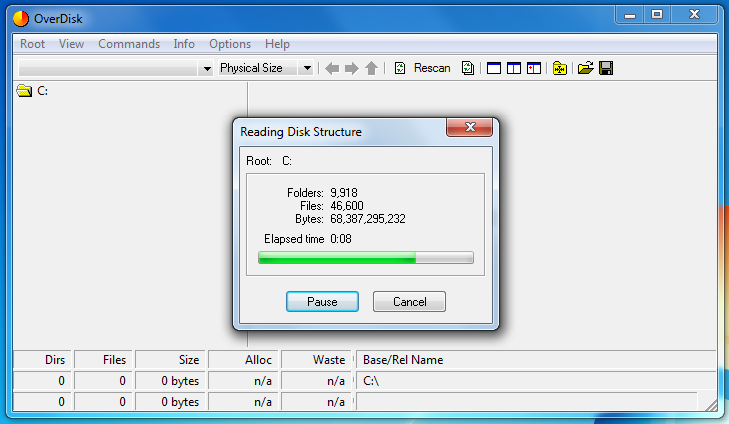
Task: Open the View menu
Action: click(x=71, y=44)
